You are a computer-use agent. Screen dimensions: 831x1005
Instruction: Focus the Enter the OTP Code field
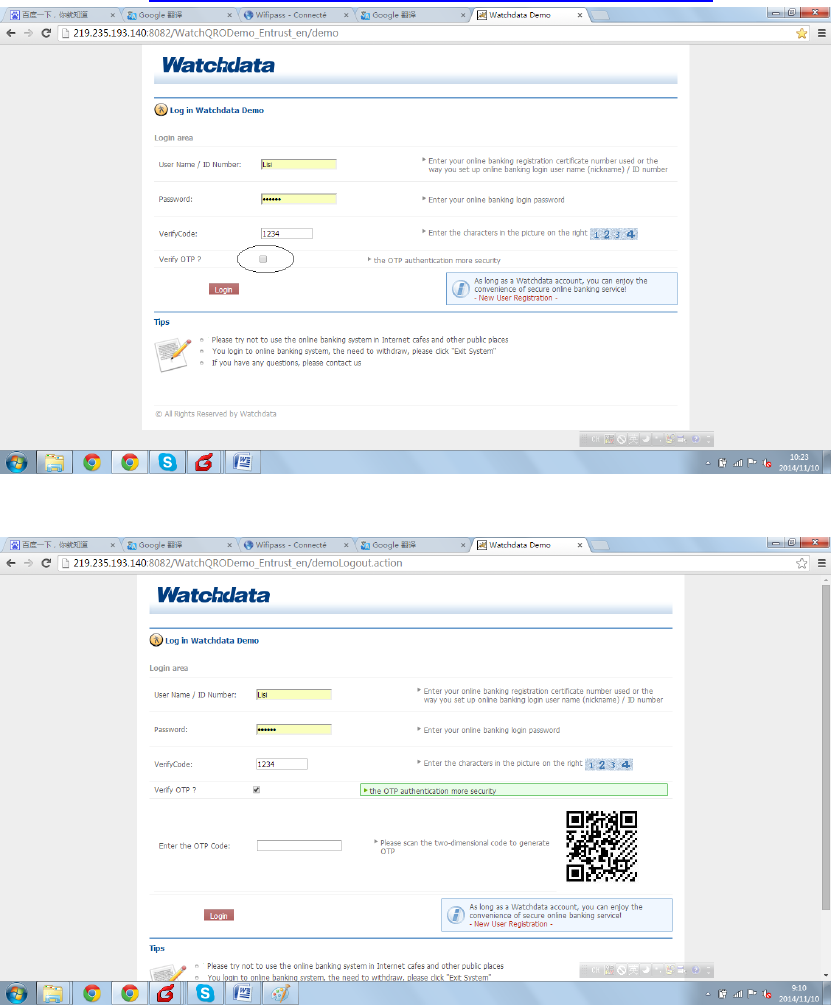click(x=299, y=845)
